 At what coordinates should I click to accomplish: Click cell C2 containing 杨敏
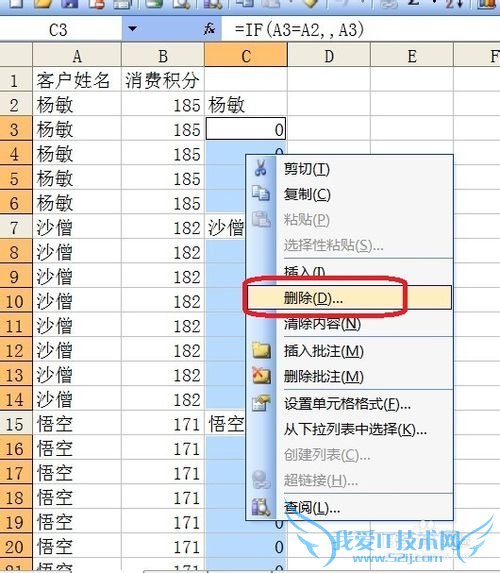pos(246,105)
